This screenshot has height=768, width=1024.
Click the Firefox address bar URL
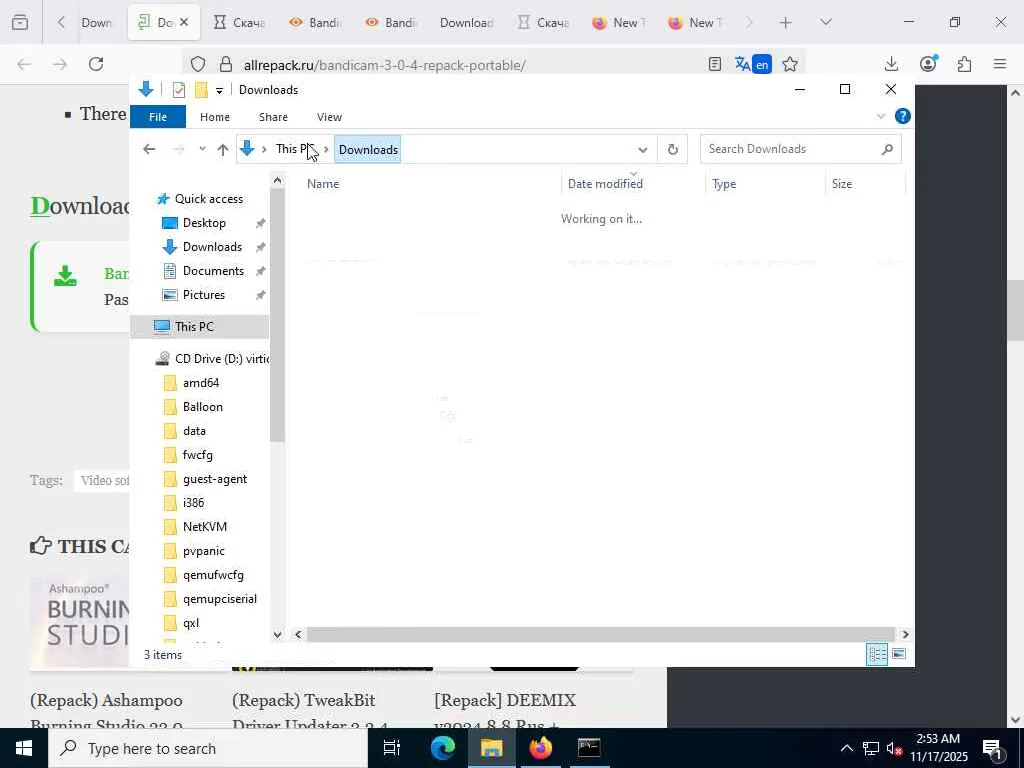[384, 65]
